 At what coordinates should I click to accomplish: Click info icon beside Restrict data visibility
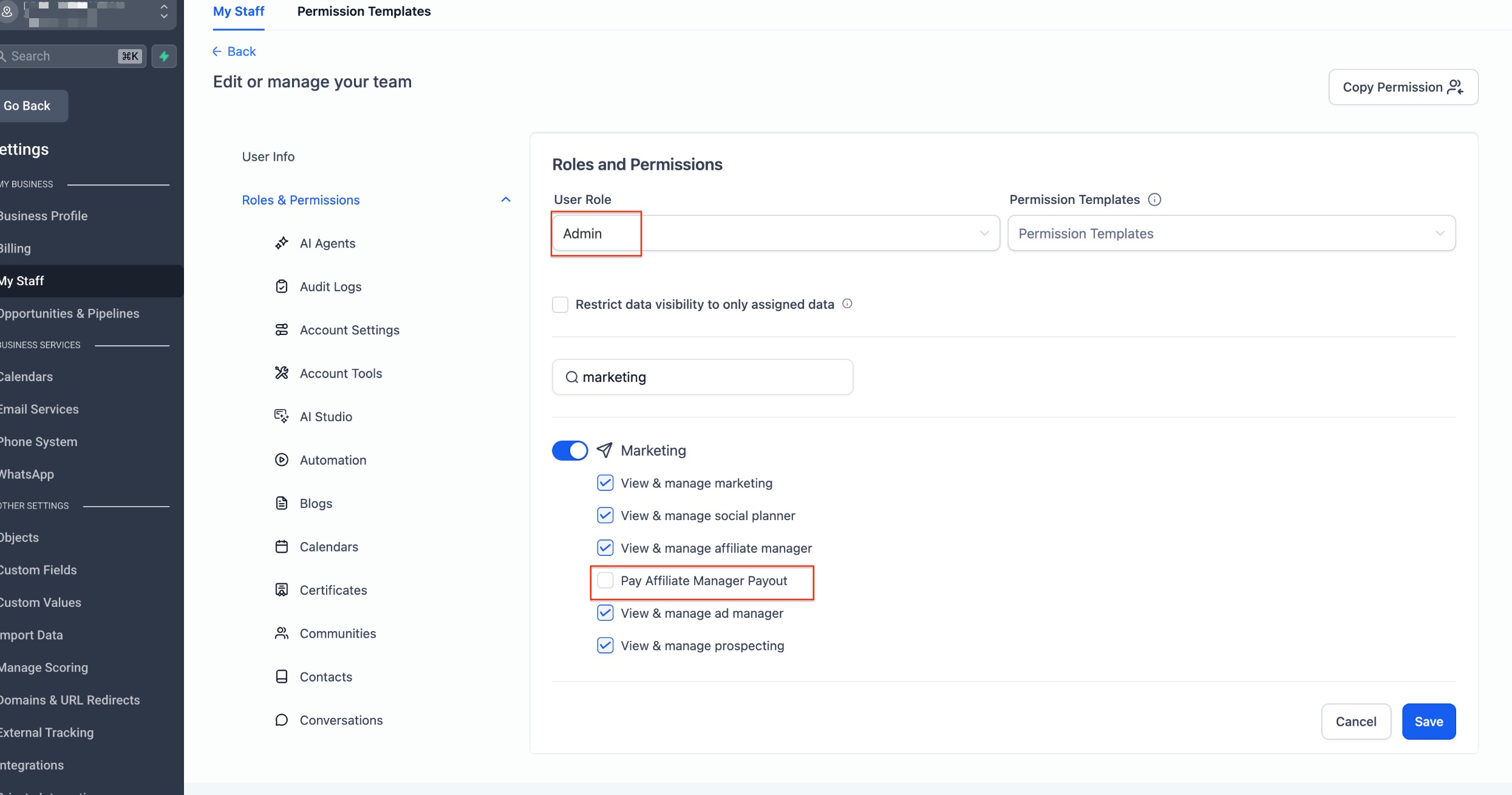847,303
